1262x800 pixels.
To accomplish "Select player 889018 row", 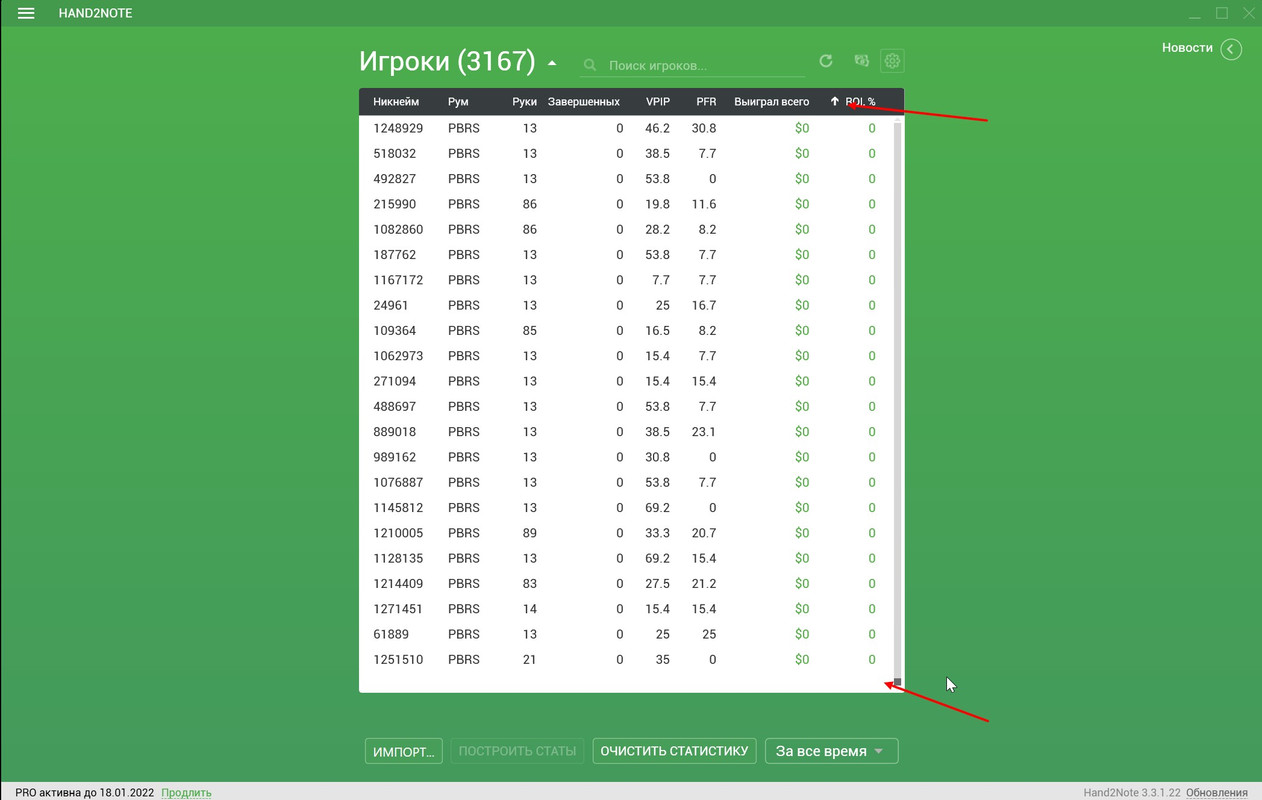I will 625,432.
